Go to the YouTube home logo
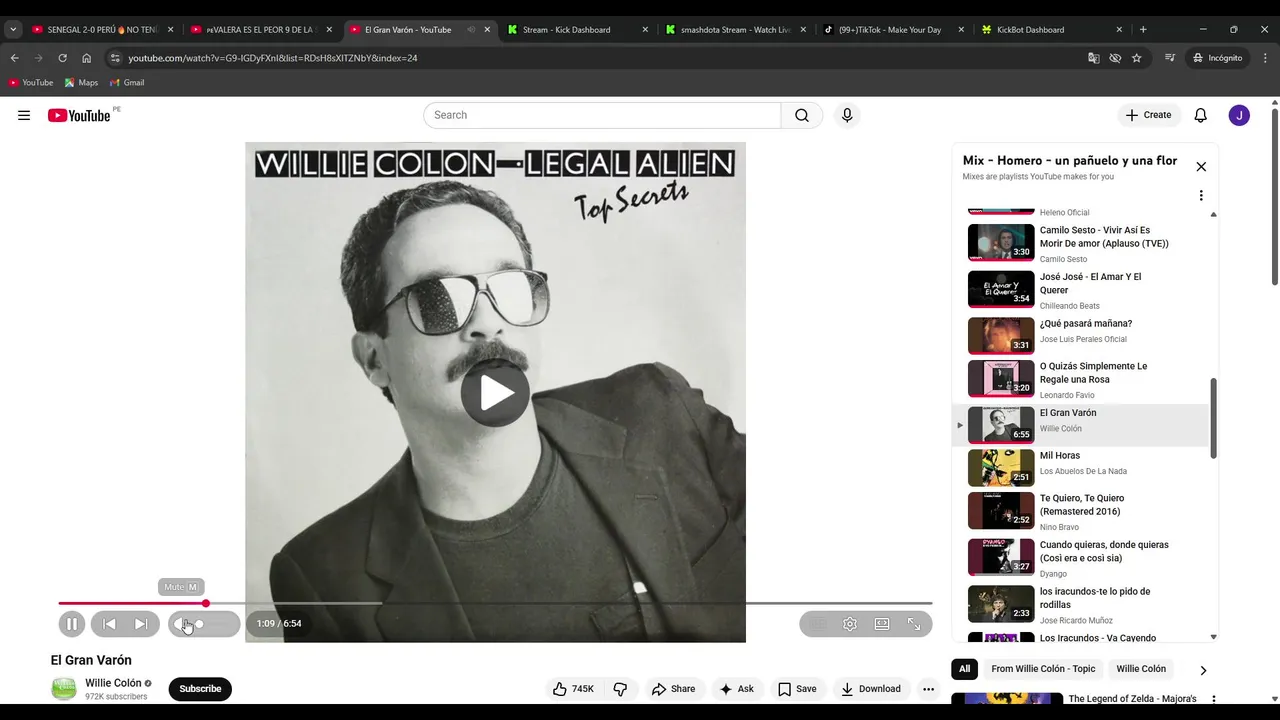This screenshot has width=1280, height=720. (79, 115)
